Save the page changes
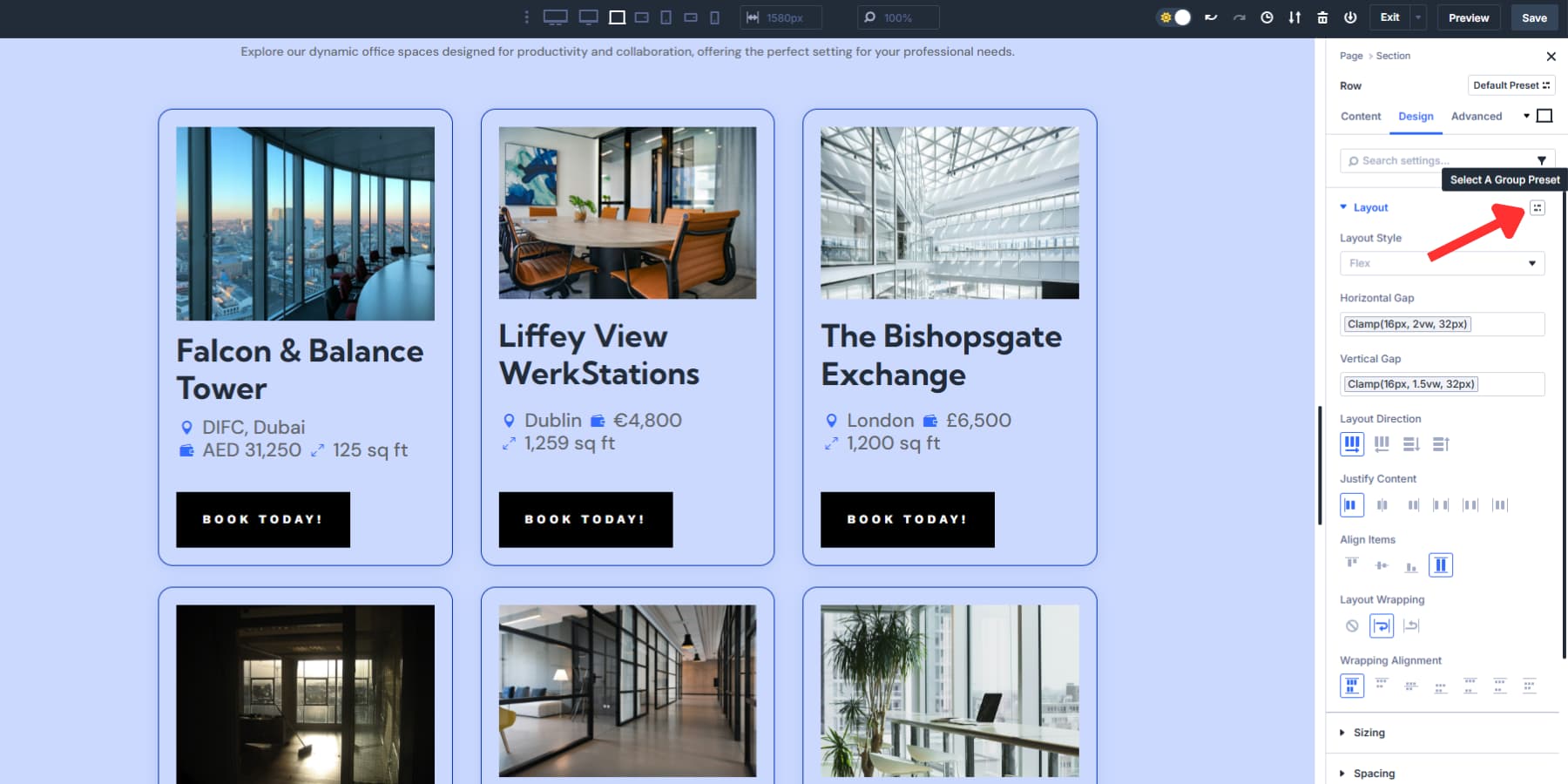Image resolution: width=1568 pixels, height=784 pixels. tap(1534, 17)
